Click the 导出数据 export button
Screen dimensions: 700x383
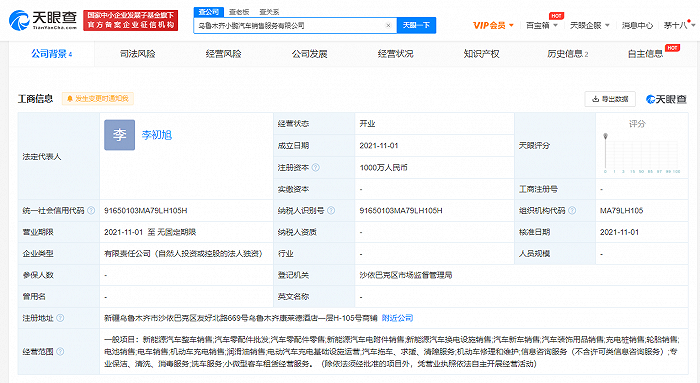tap(610, 99)
